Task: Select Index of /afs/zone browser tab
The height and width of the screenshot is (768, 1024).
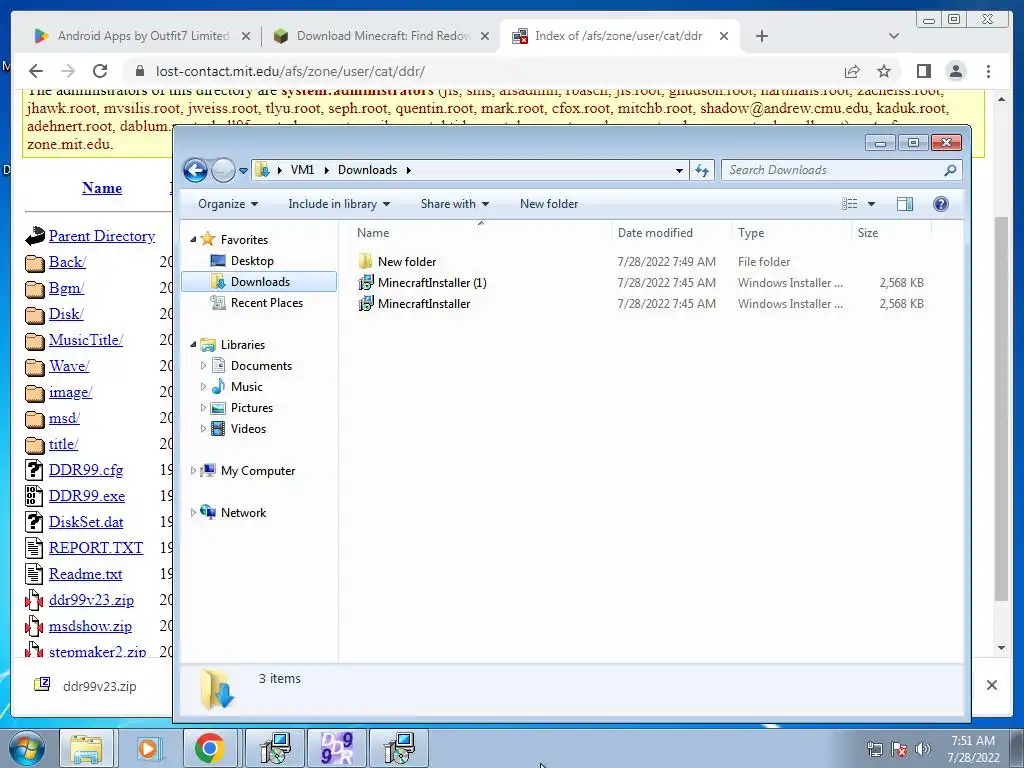Action: 618,36
